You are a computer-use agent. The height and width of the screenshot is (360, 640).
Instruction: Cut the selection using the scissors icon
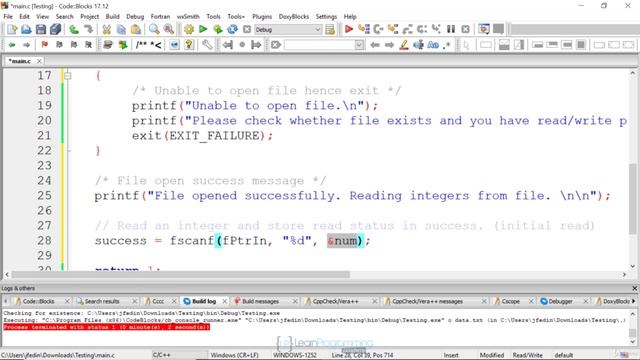107,29
